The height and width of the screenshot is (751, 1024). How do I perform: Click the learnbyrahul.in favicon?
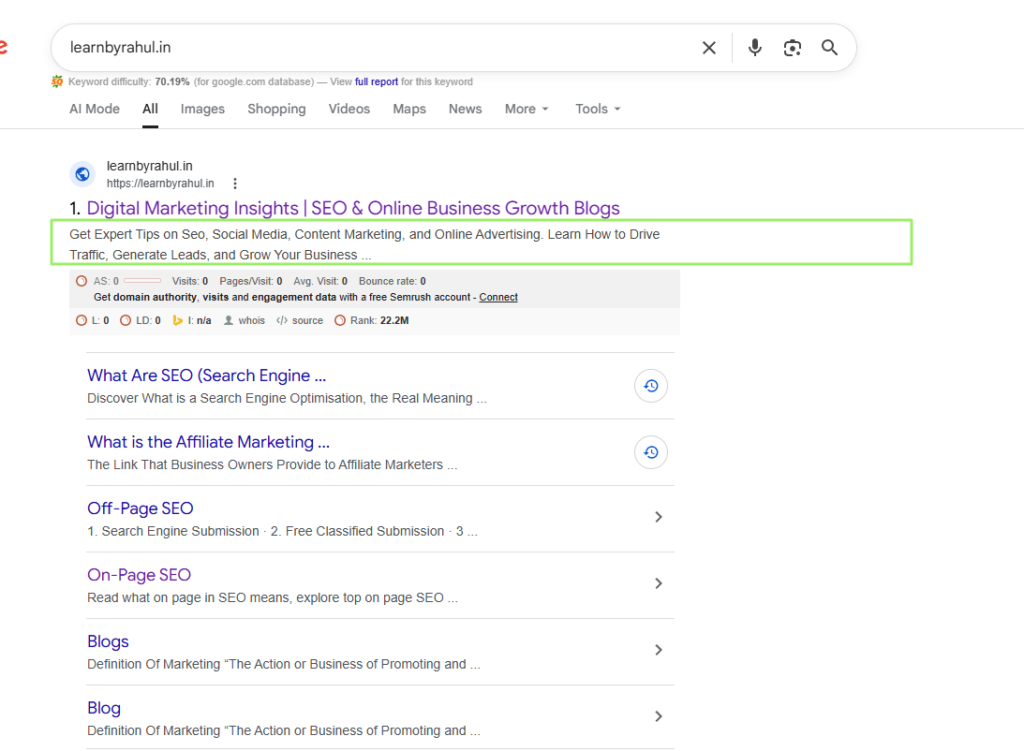82,173
